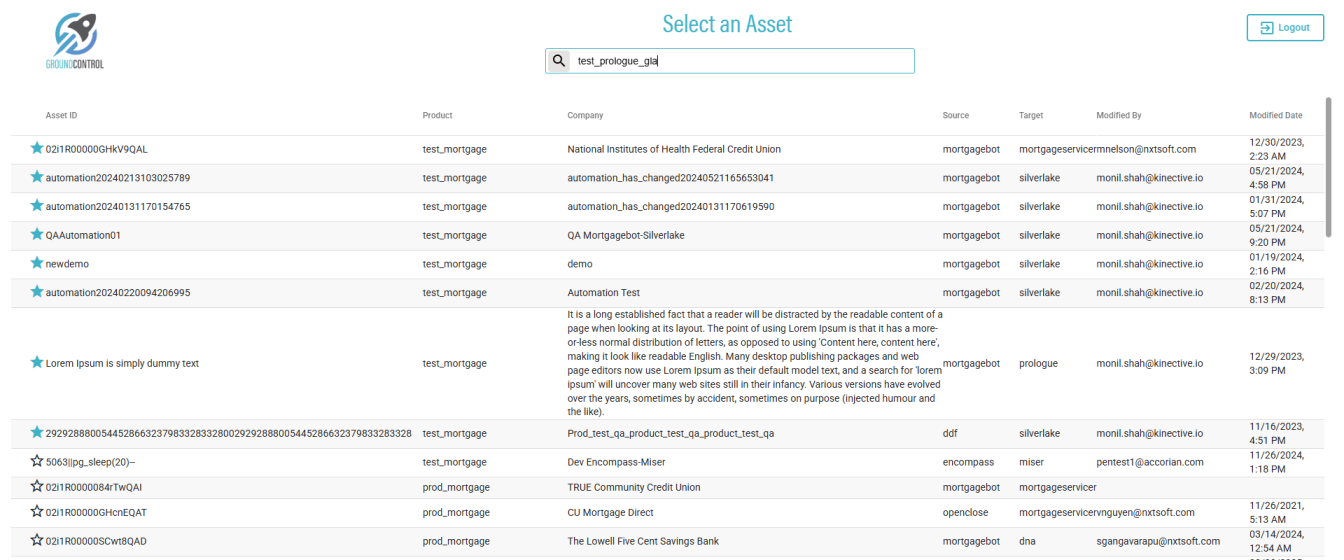
Task: Sort by Company column header
Action: 585,116
